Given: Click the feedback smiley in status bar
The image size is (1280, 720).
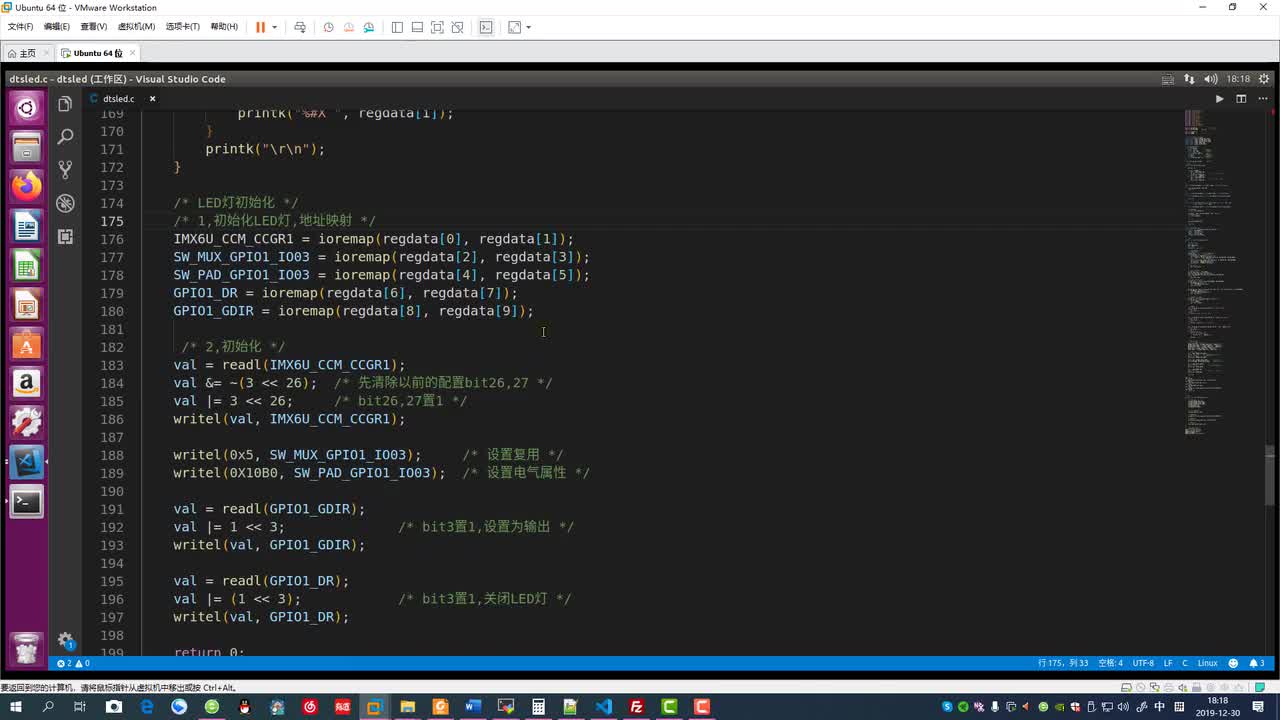Looking at the screenshot, I should pyautogui.click(x=1233, y=663).
